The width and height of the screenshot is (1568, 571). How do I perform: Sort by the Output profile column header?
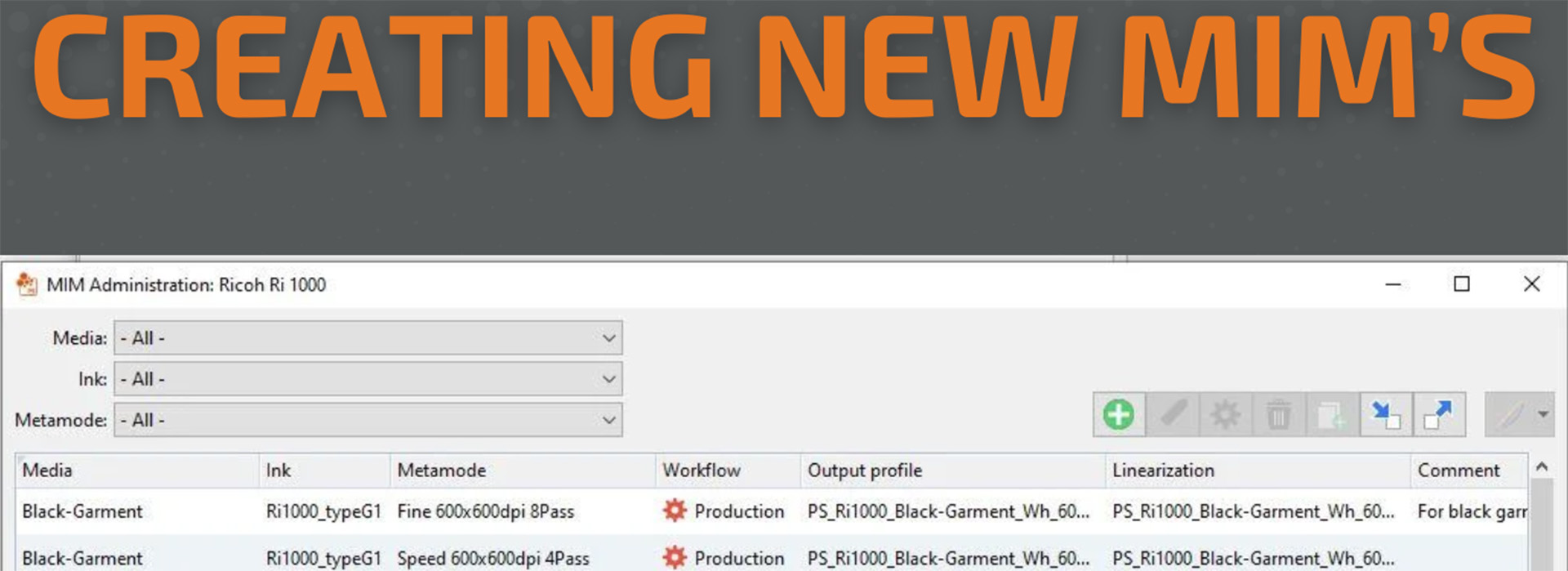953,471
